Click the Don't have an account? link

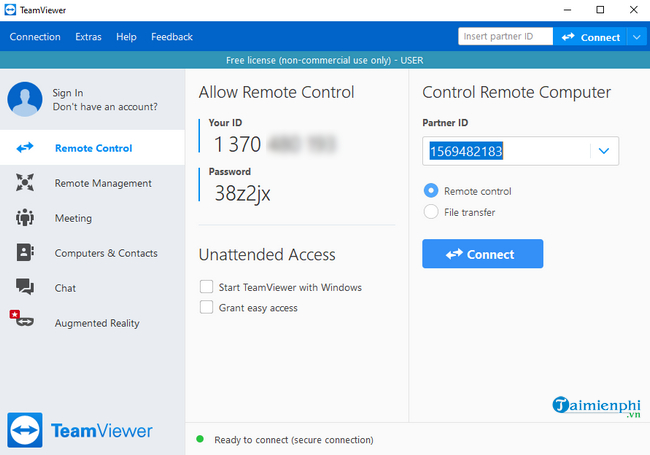point(105,106)
